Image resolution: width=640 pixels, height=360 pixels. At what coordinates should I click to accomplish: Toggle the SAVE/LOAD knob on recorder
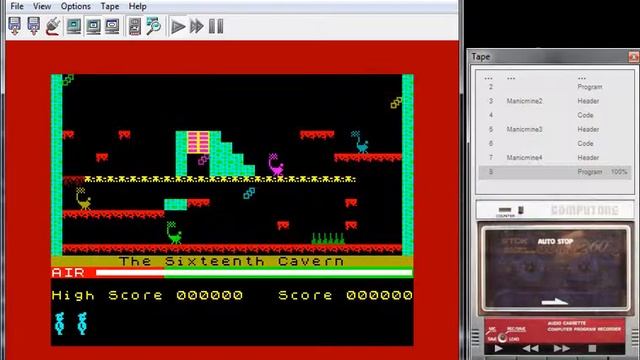point(502,337)
